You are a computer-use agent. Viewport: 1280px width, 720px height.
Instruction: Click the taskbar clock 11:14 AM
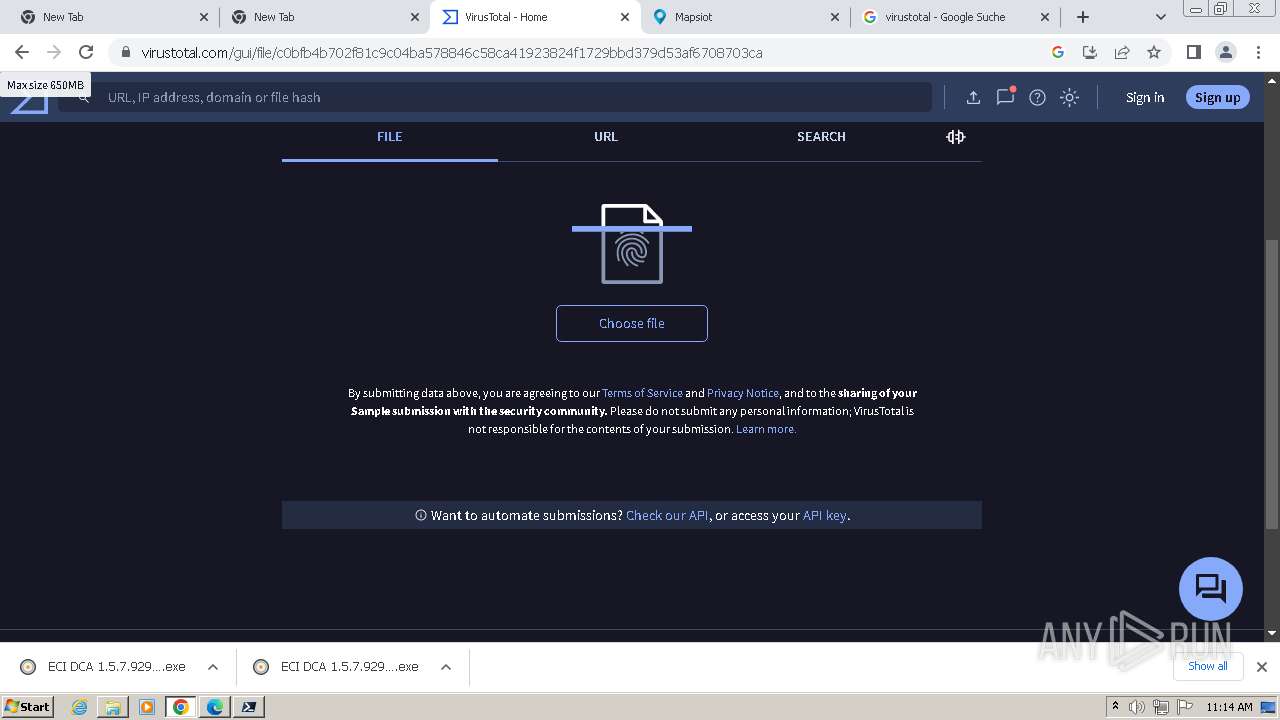(1229, 707)
